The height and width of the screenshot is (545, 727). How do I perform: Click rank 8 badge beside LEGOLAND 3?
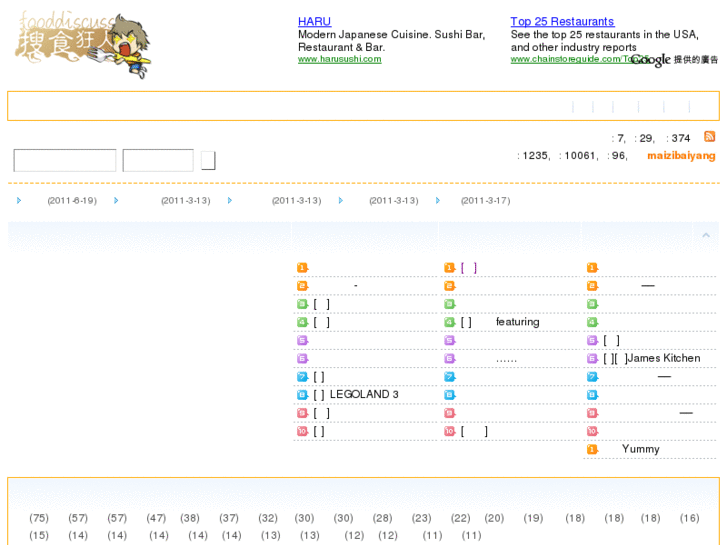(302, 395)
